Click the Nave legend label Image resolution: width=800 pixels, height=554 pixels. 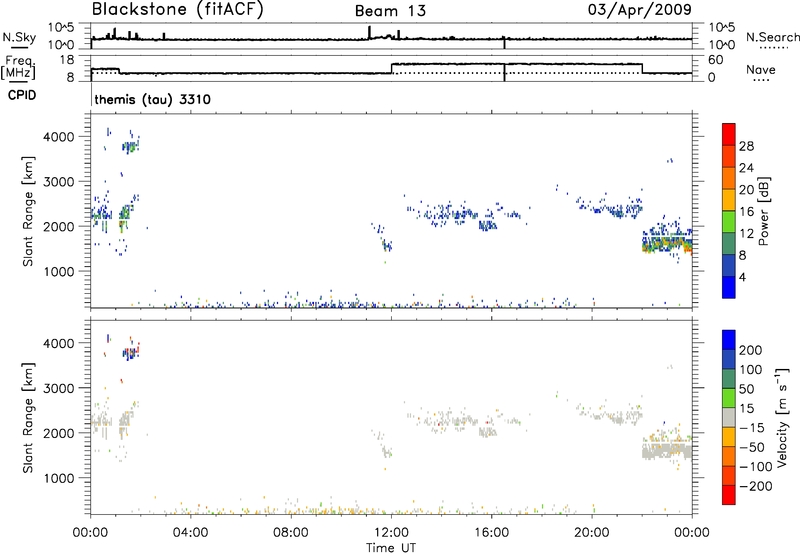click(x=760, y=69)
